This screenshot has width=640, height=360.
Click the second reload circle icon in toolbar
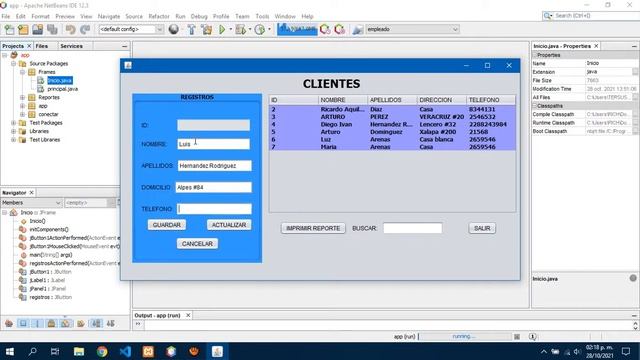click(340, 29)
